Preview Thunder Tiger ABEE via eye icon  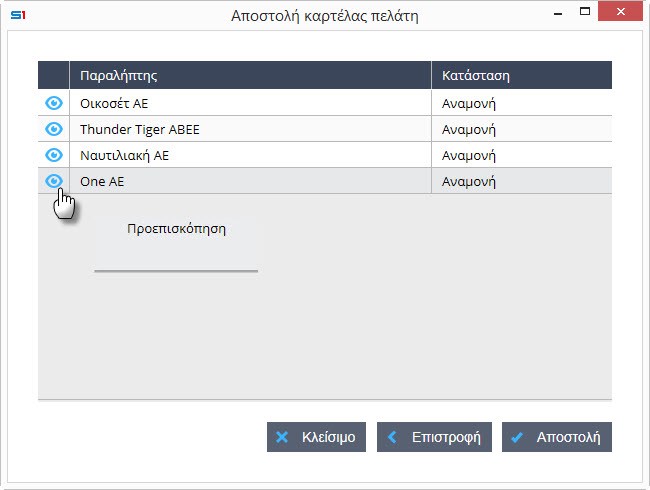[54, 129]
